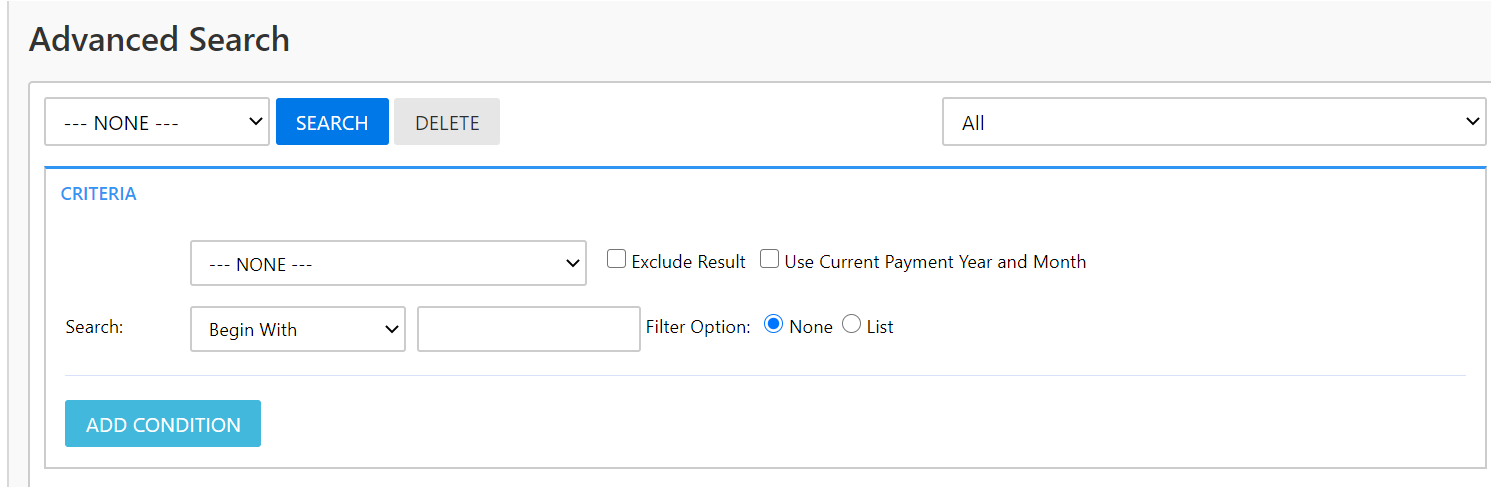The image size is (1492, 488).
Task: Click the gray DELETE button
Action: [447, 122]
